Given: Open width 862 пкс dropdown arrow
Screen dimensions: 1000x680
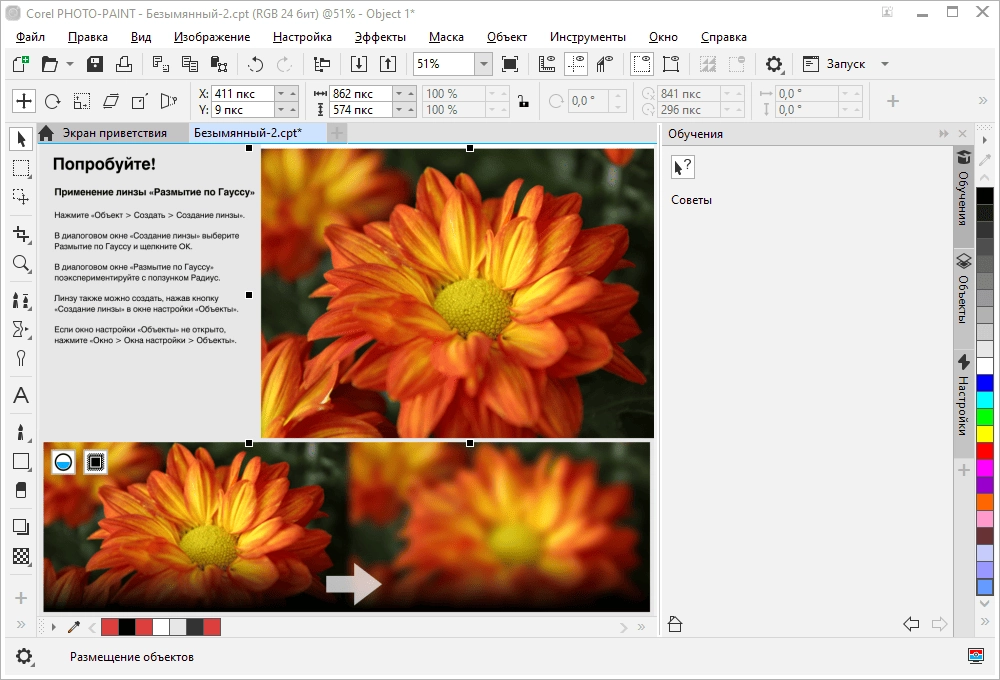Looking at the screenshot, I should point(399,93).
